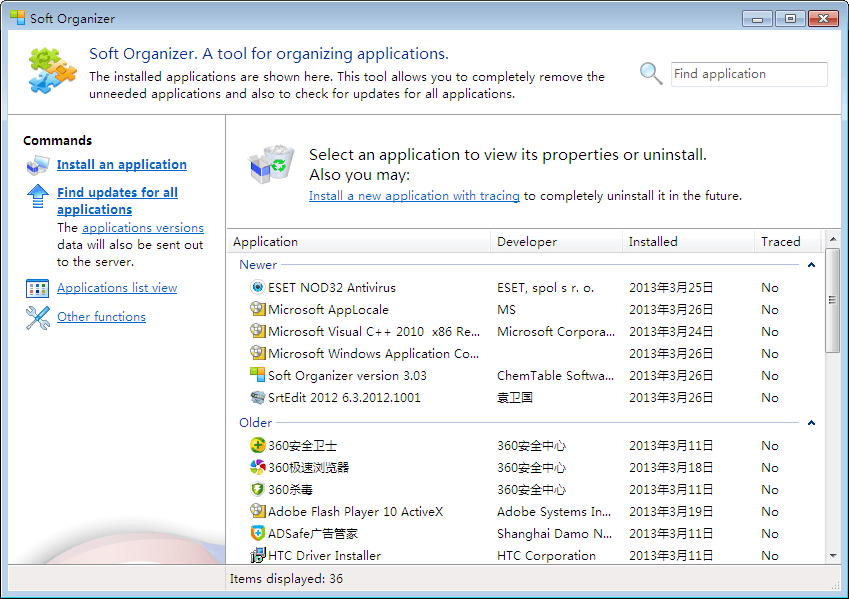Click 2013年3月25日 installed date

pyautogui.click(x=671, y=288)
